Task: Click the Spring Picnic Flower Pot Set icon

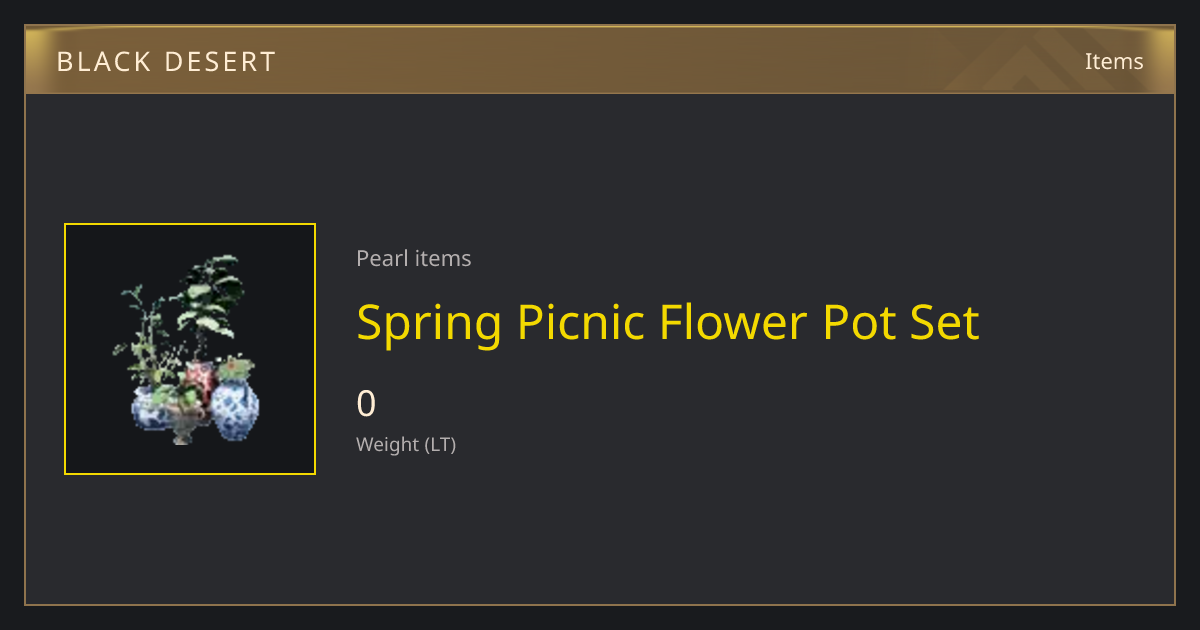Action: 190,349
